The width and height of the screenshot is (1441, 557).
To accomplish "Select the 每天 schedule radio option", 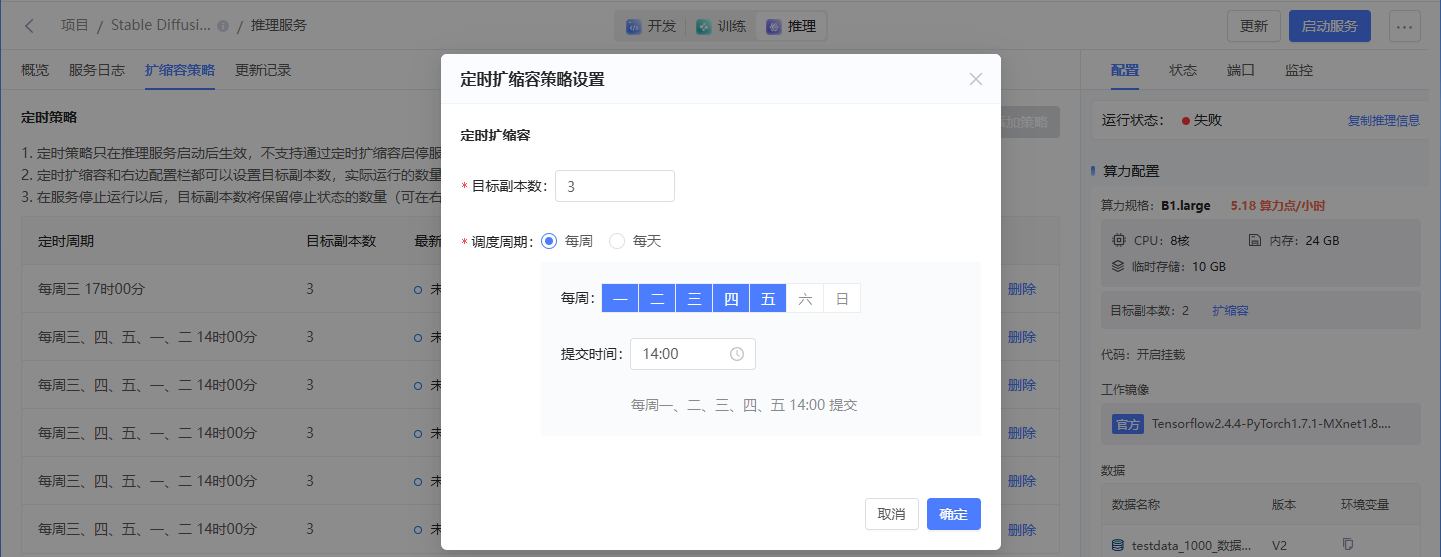I will [617, 241].
